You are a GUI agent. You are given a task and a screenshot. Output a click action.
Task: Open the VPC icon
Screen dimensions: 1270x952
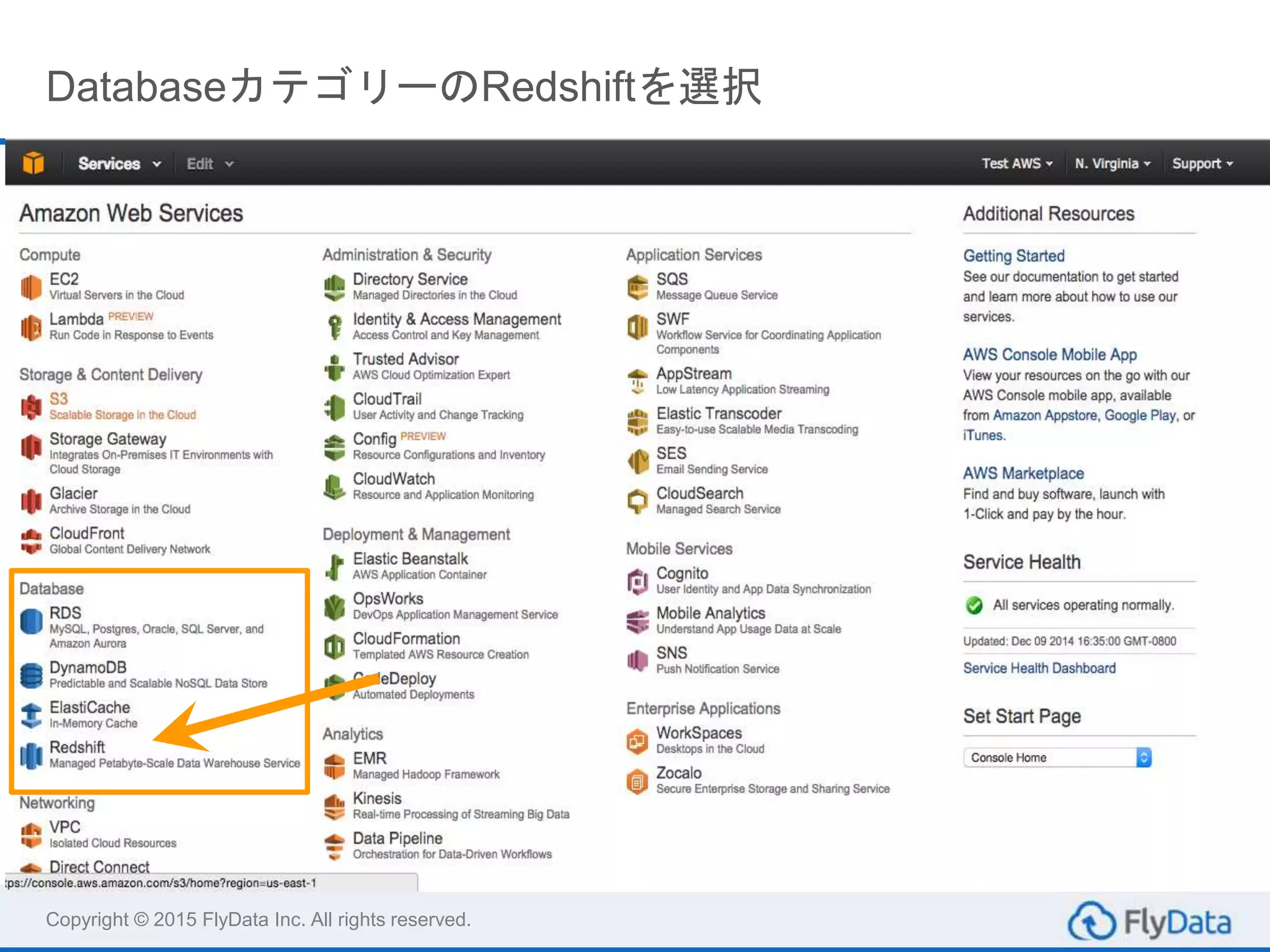tap(31, 835)
